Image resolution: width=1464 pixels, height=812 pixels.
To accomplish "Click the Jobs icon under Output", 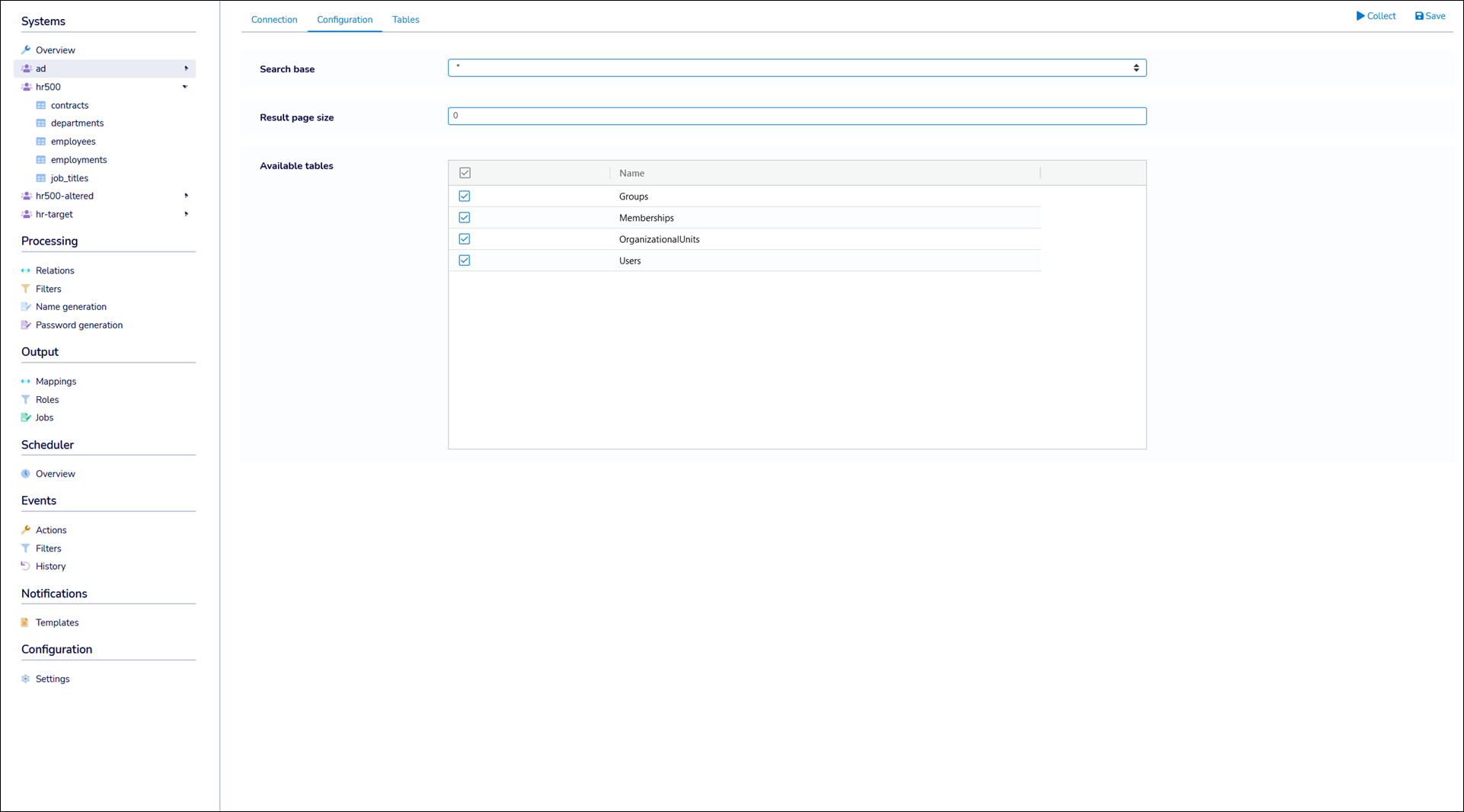I will [x=26, y=417].
